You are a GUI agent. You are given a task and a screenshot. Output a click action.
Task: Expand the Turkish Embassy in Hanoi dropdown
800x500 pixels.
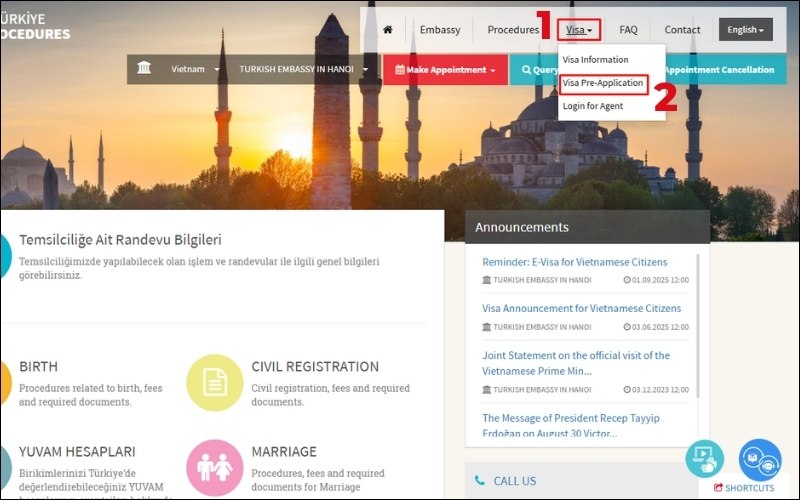304,69
